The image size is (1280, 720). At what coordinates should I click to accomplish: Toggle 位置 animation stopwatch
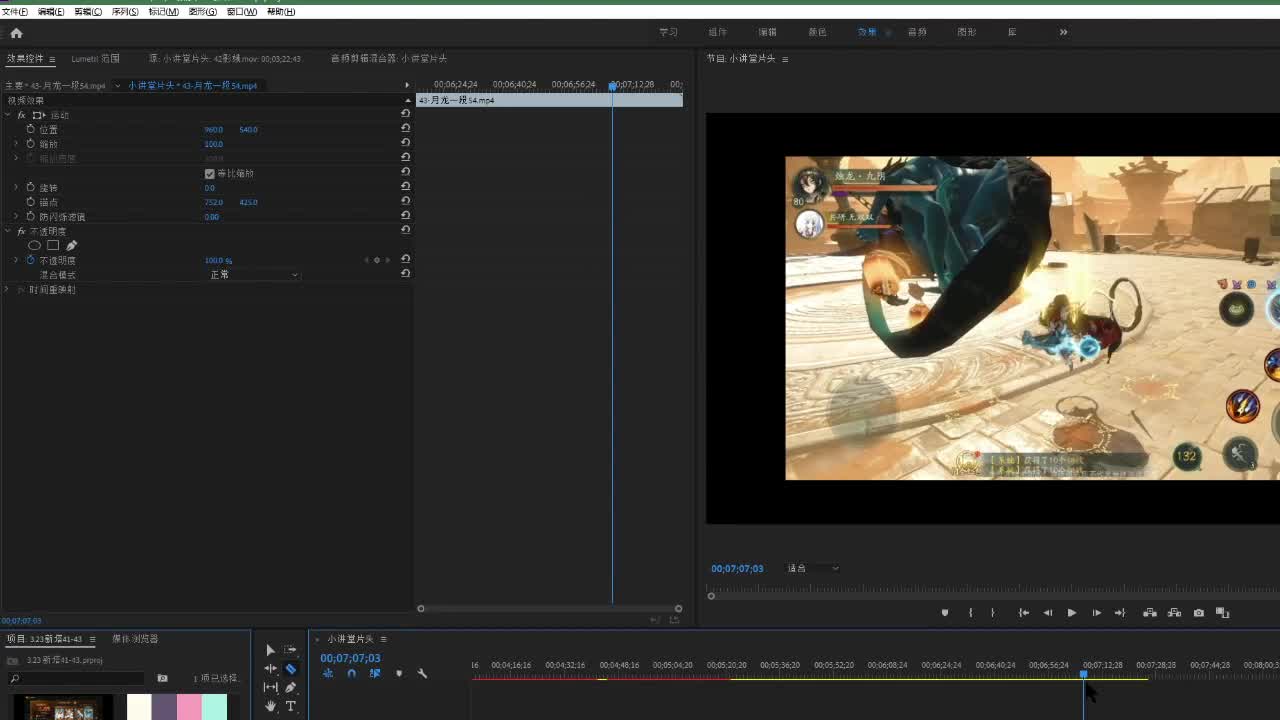pos(30,129)
